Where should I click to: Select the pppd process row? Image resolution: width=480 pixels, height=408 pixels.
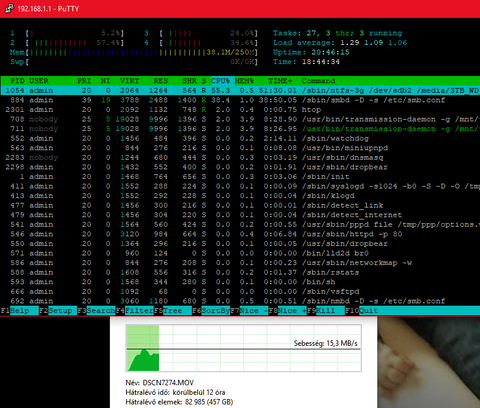click(240, 225)
